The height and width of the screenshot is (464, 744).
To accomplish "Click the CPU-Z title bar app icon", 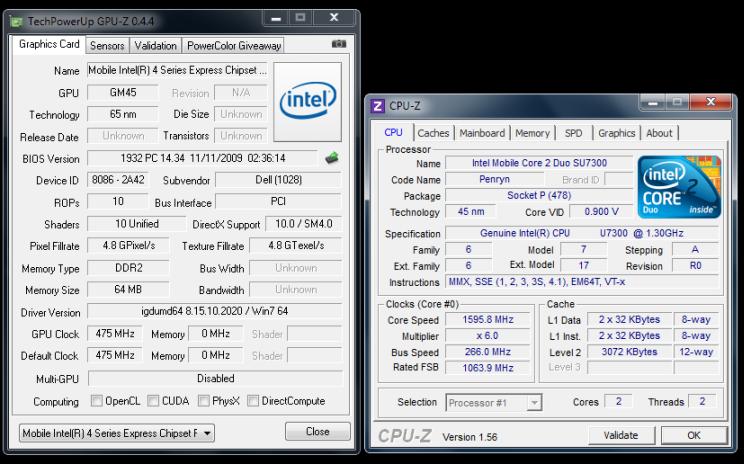I will click(378, 105).
